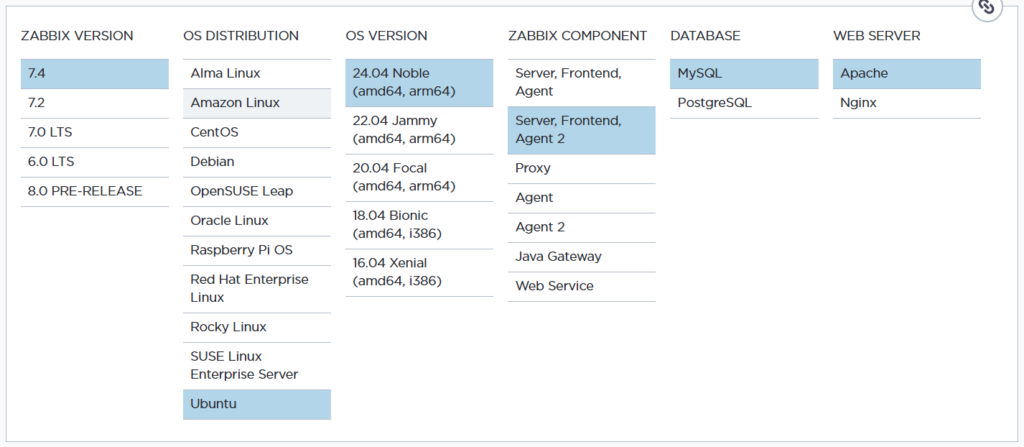Select Nginx as web server
1024x447 pixels.
click(906, 103)
